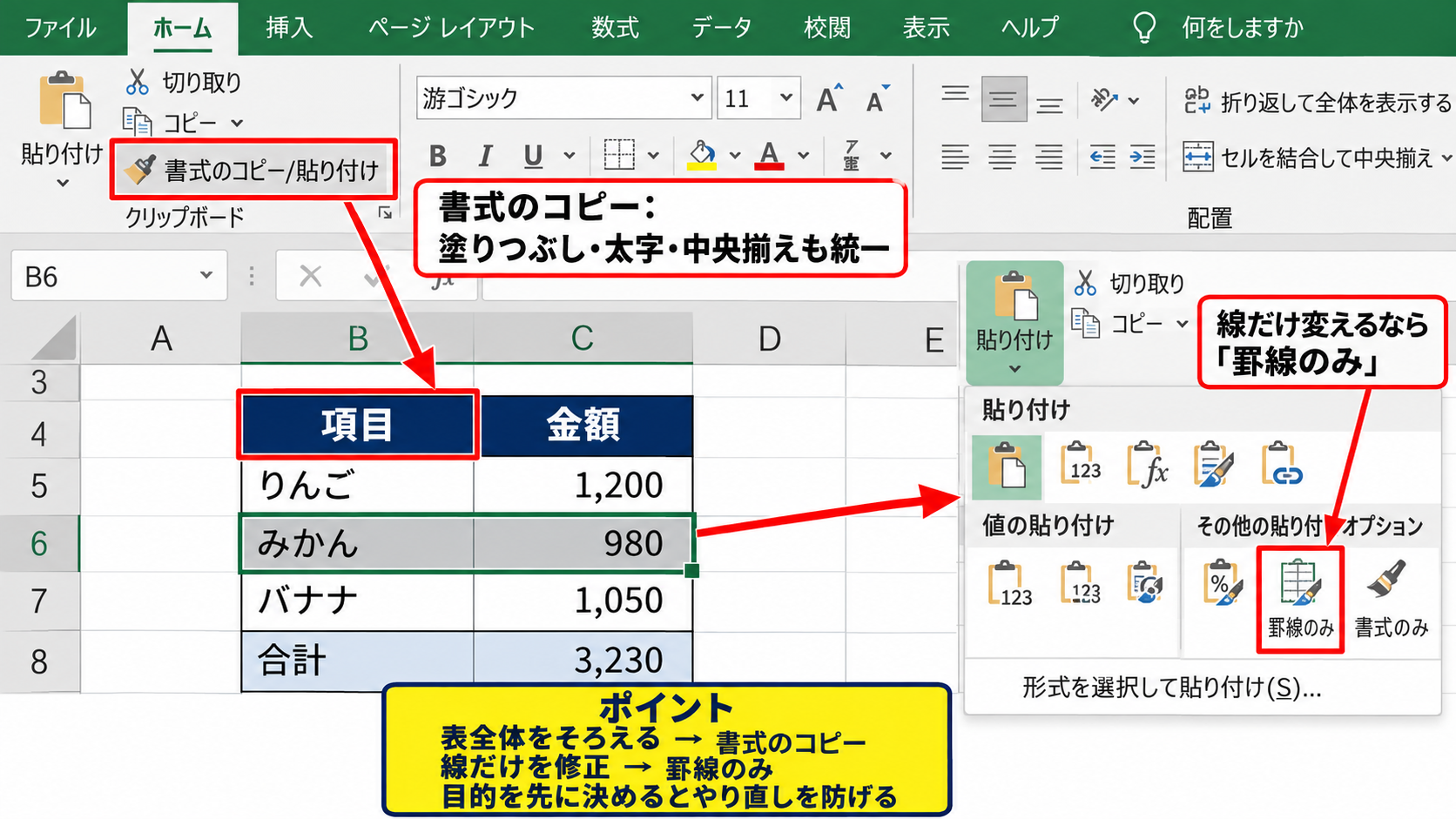This screenshot has width=1456, height=819.
Task: Click the right align text icon
Action: pos(1049,157)
